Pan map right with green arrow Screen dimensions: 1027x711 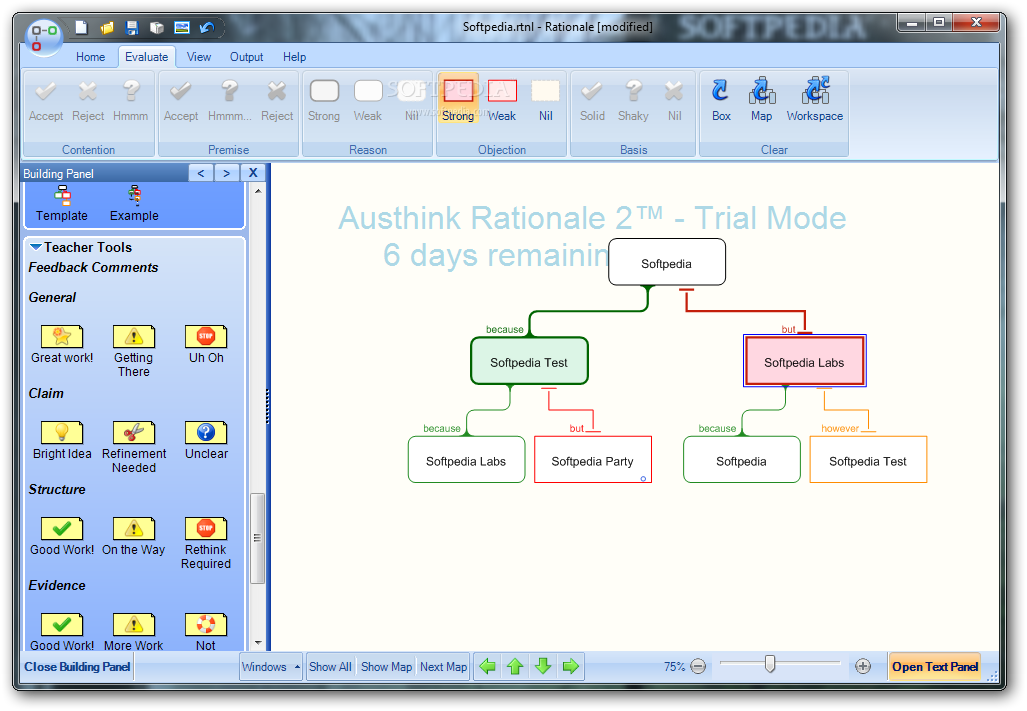coord(571,666)
